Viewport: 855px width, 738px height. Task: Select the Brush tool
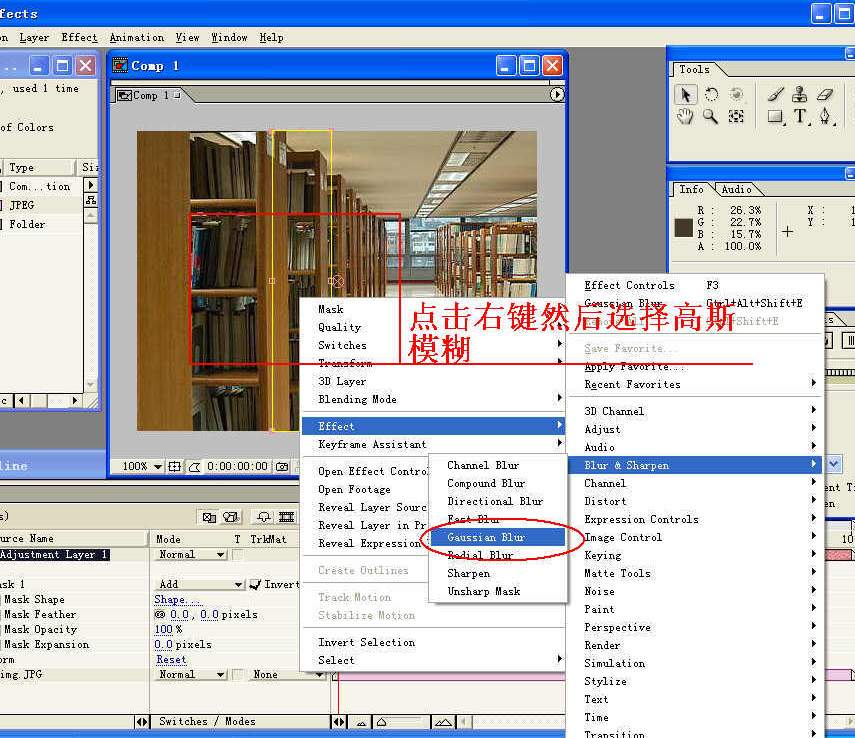click(x=775, y=94)
